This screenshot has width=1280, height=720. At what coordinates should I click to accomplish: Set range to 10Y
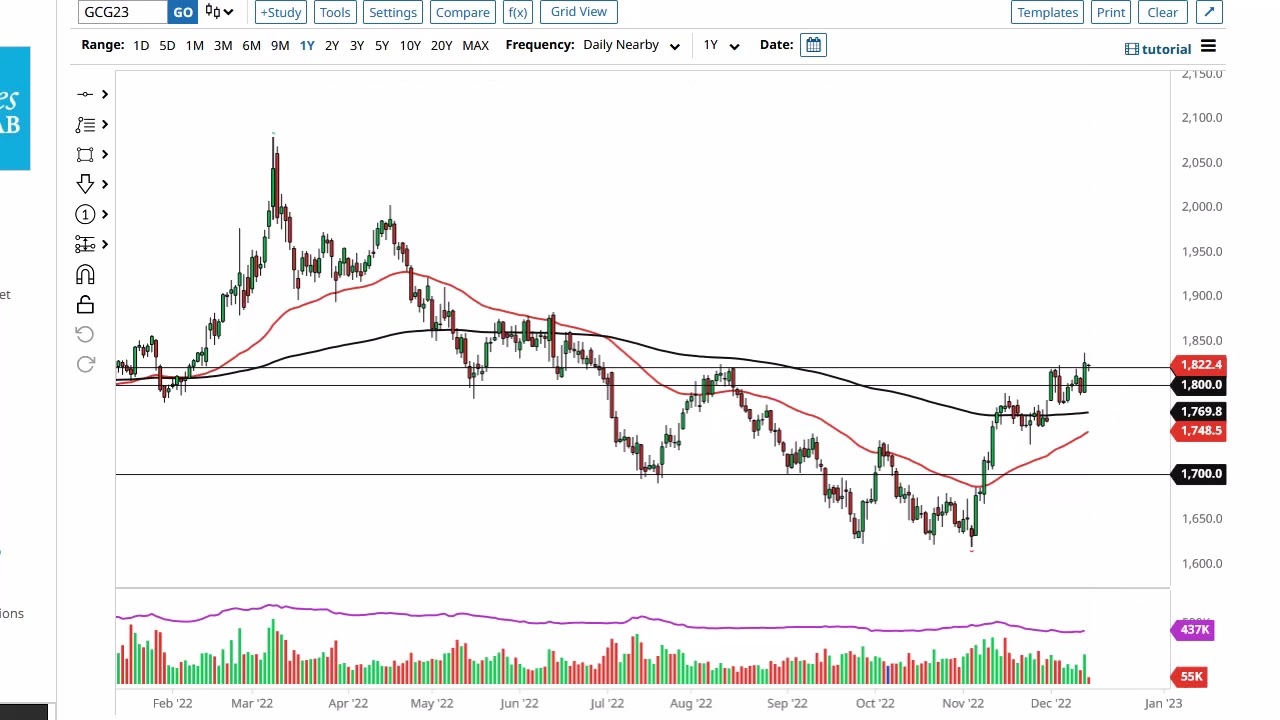coord(410,45)
